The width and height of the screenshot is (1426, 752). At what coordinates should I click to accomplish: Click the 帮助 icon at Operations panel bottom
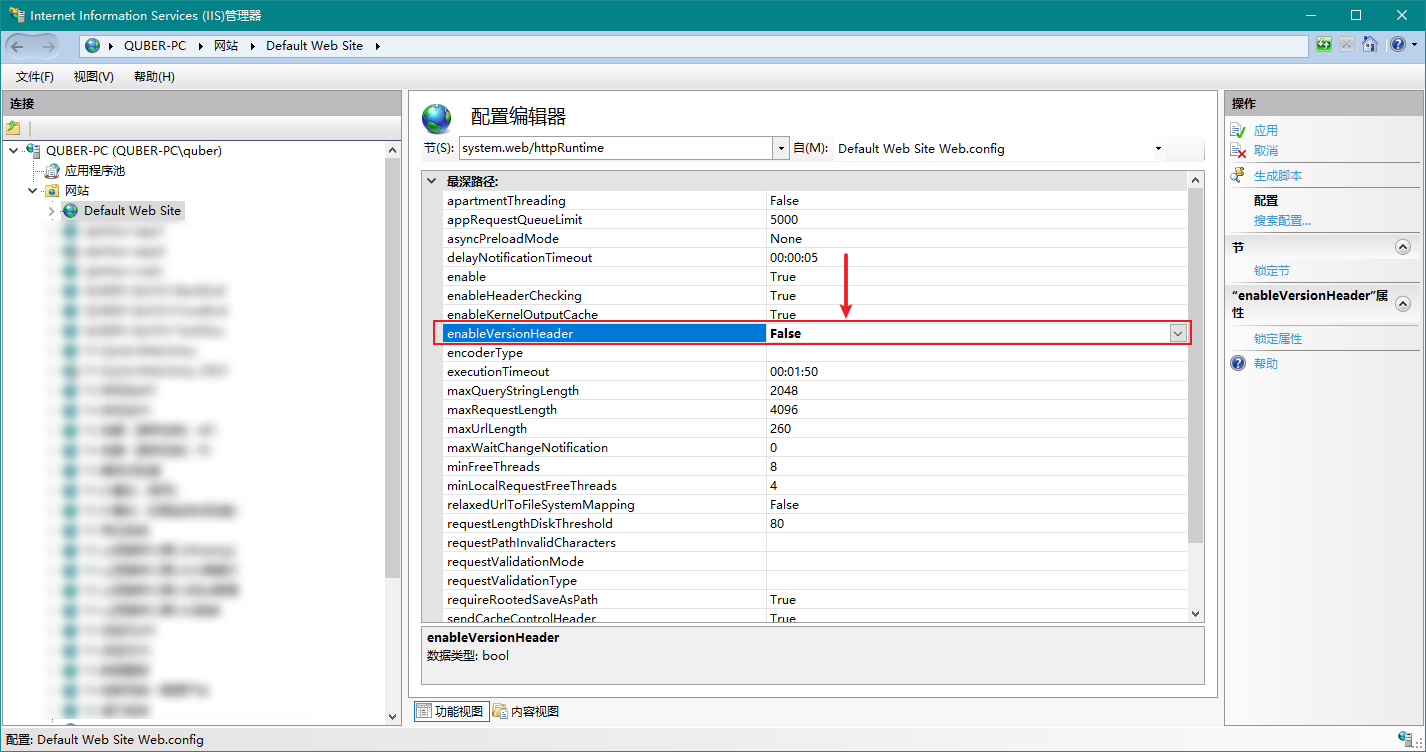[x=1238, y=362]
